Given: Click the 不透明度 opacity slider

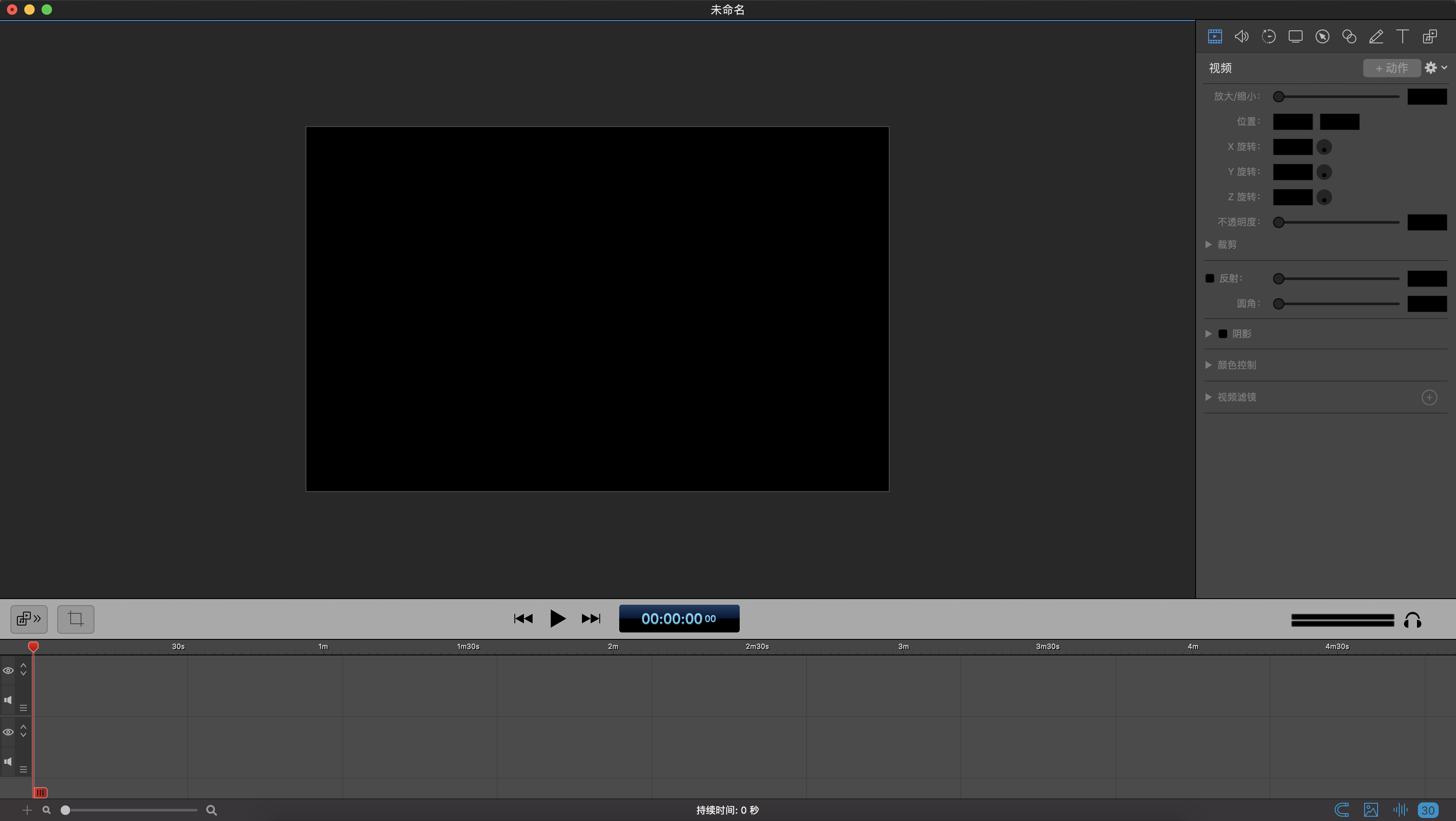Looking at the screenshot, I should coord(1336,222).
